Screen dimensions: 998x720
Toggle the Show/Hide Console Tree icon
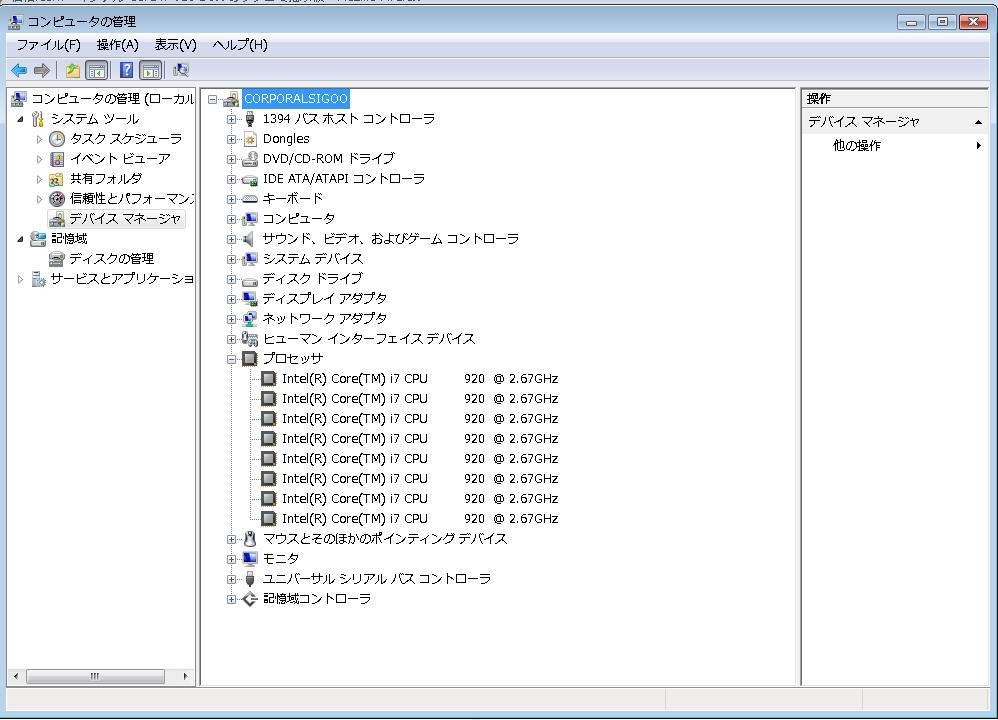97,70
